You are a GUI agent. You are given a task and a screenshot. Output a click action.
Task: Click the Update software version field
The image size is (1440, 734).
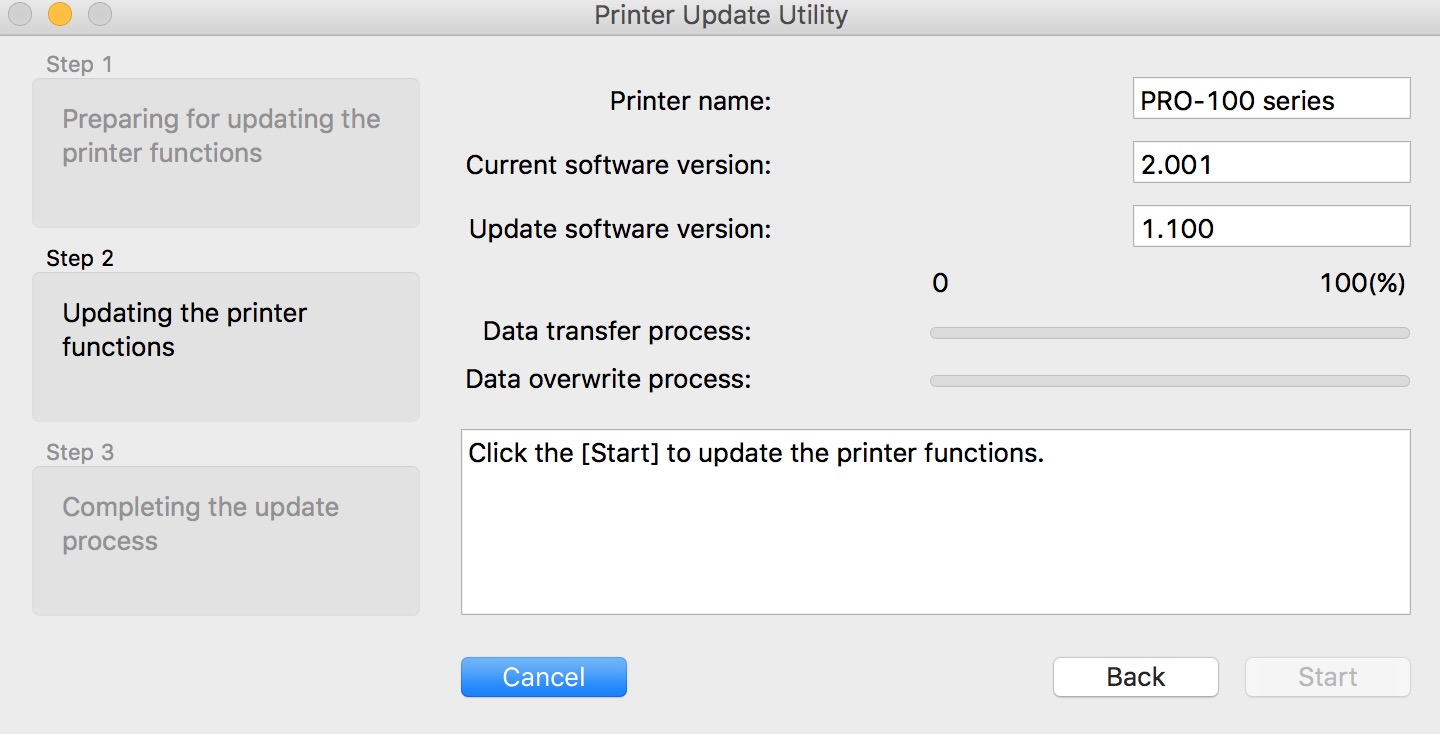(x=1270, y=226)
